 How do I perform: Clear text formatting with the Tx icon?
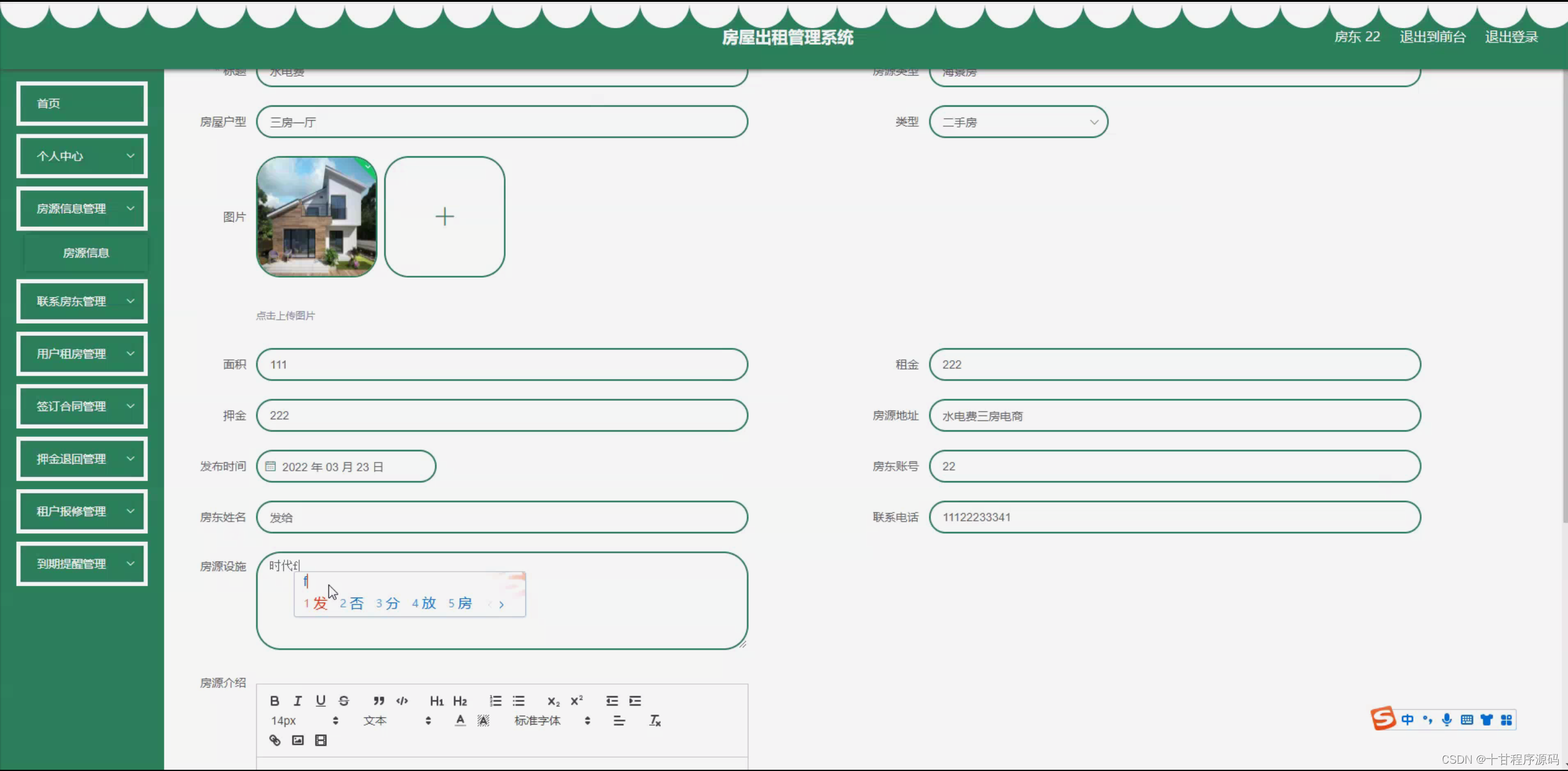tap(655, 721)
